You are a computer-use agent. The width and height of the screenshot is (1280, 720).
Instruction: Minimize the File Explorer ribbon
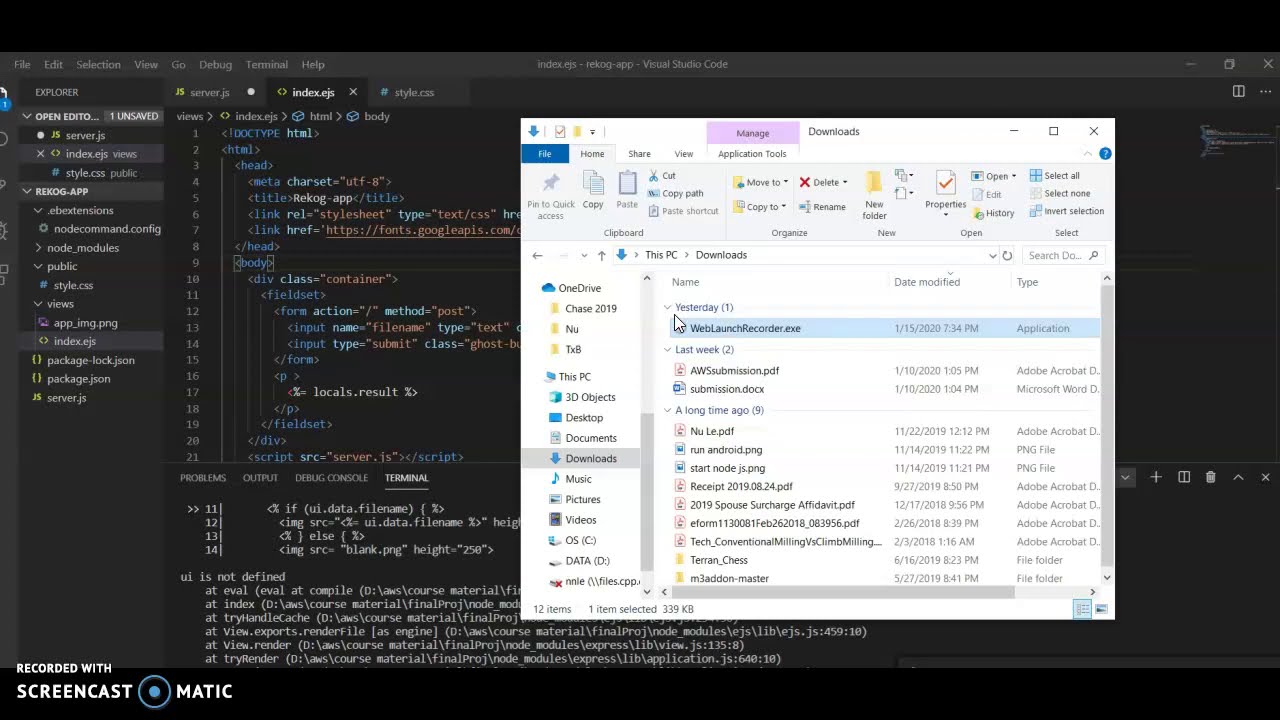click(x=1088, y=154)
